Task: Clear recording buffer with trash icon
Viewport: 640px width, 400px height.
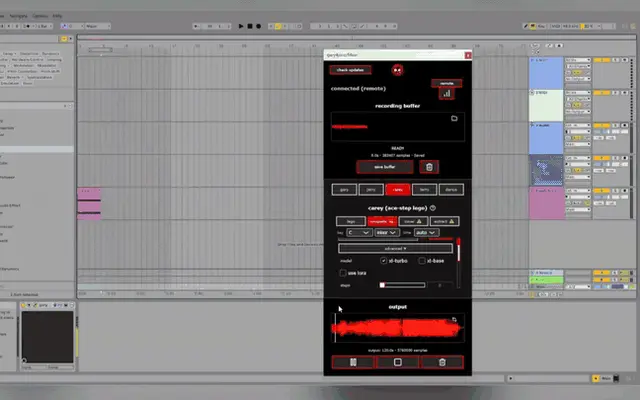Action: 429,167
